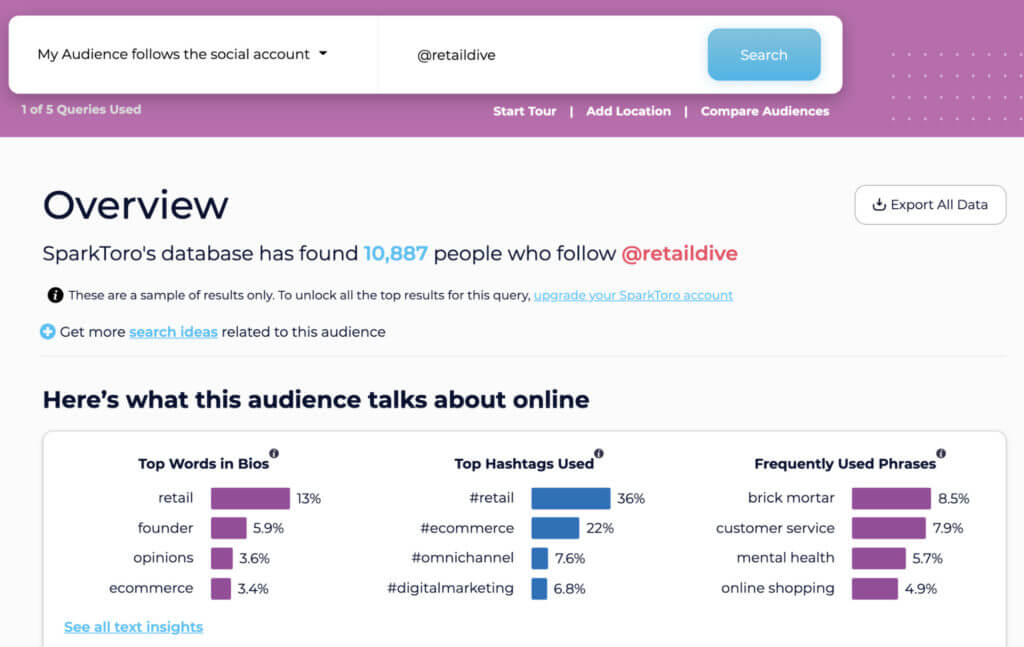Click the blue plus icon beside search ideas
Image resolution: width=1024 pixels, height=647 pixels.
[48, 331]
